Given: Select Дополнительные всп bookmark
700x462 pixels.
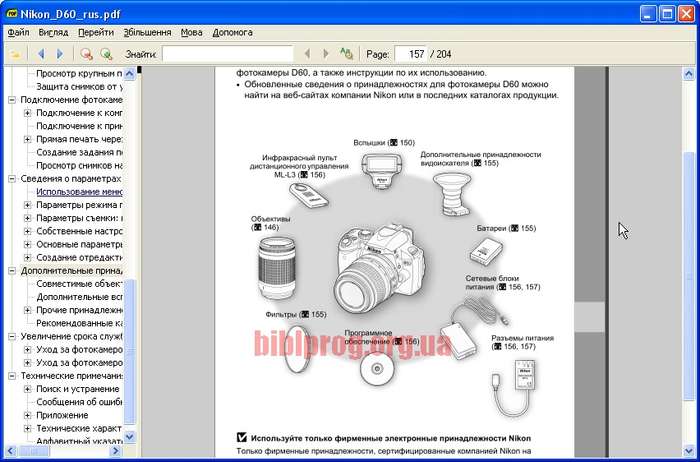Looking at the screenshot, I should [79, 297].
